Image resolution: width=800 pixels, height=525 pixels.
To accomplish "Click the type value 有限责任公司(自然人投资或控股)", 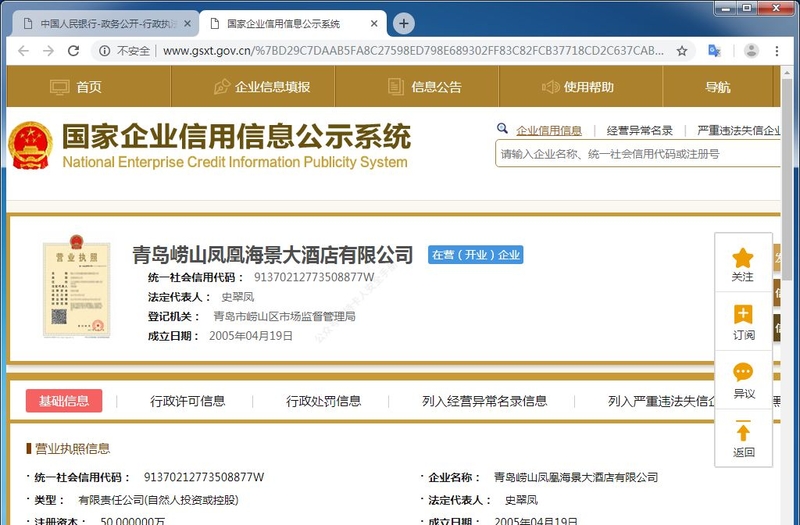I will [x=158, y=500].
